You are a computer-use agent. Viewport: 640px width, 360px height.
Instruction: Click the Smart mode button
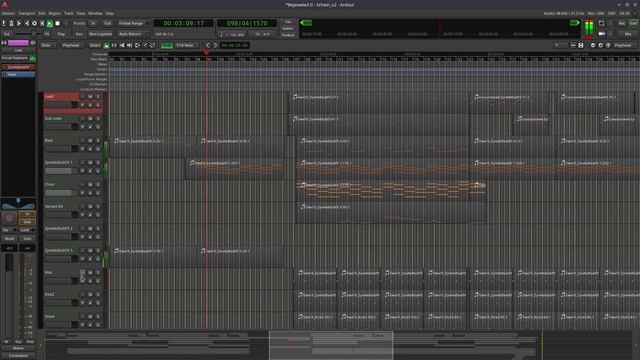point(95,45)
